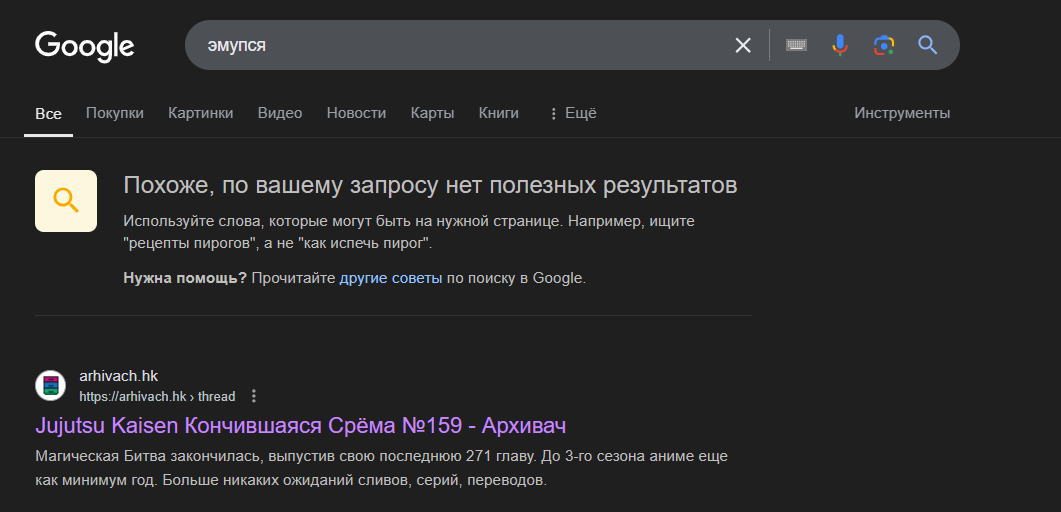Switch to the Картинки tab
This screenshot has width=1061, height=512.
(x=200, y=113)
